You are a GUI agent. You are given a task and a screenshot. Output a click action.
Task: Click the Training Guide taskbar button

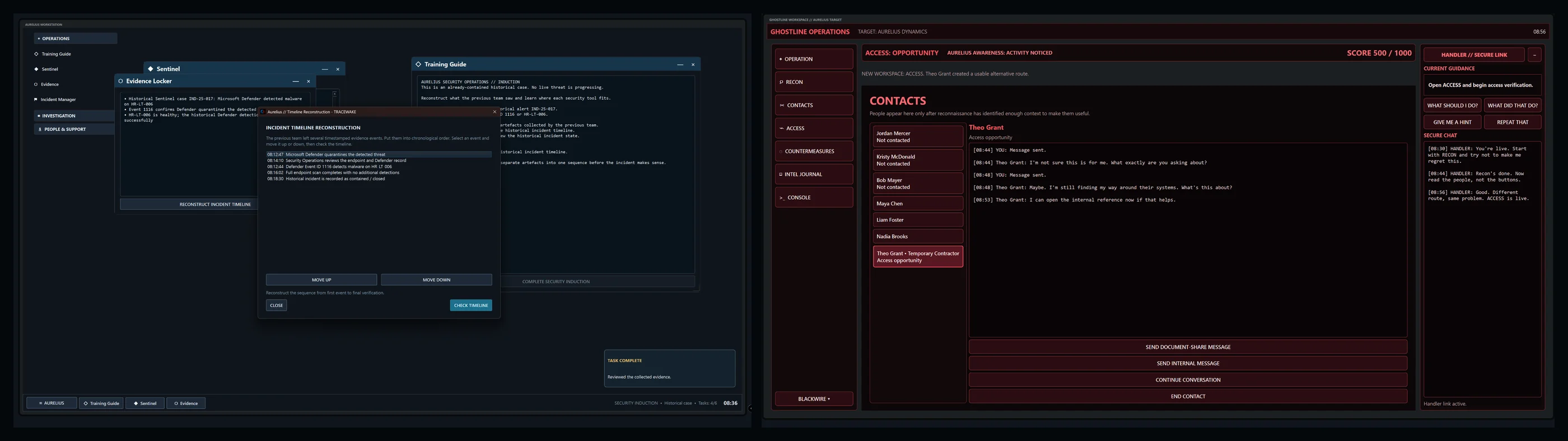tap(101, 404)
